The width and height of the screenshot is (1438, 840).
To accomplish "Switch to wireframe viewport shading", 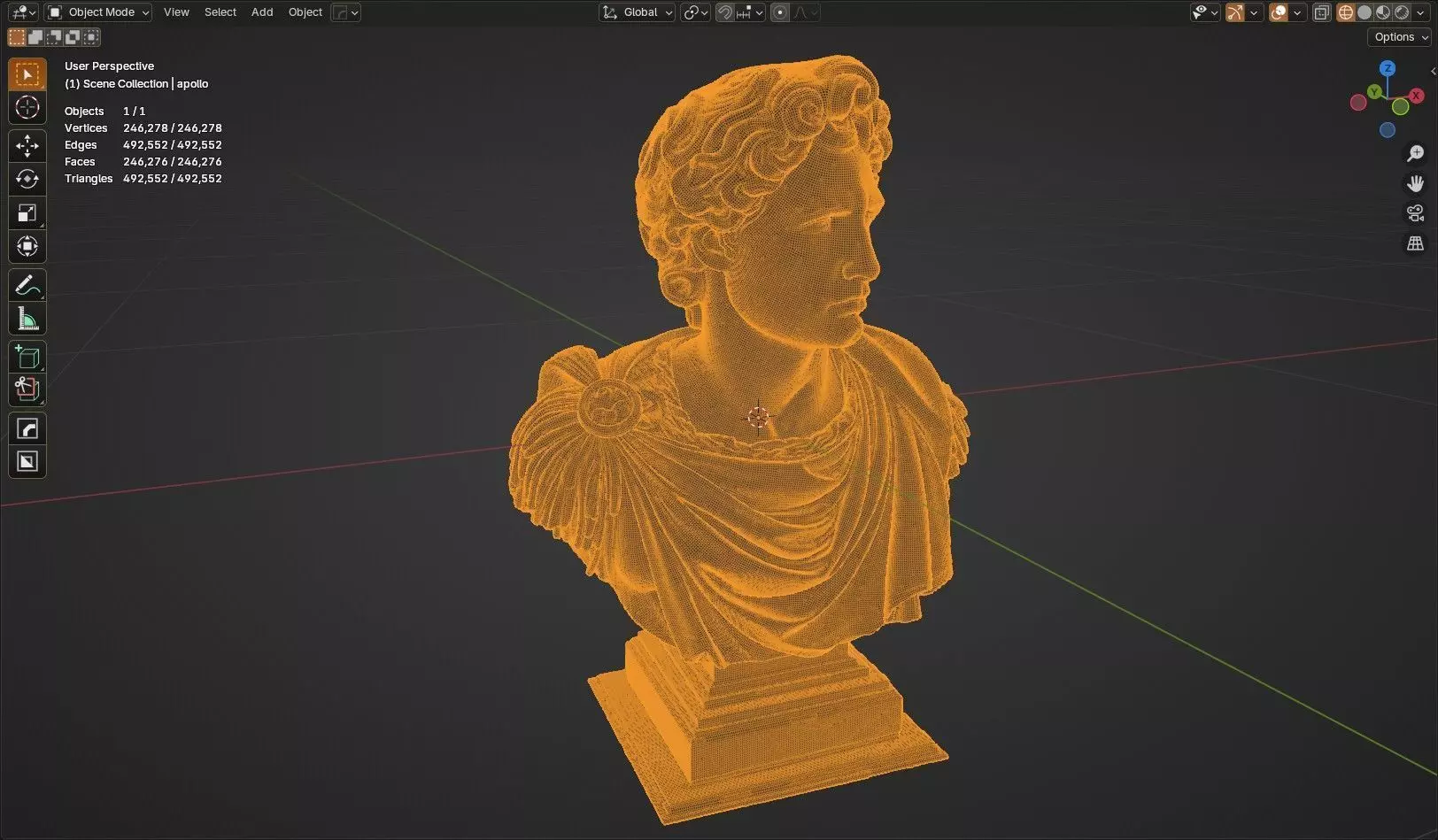I will coord(1346,12).
